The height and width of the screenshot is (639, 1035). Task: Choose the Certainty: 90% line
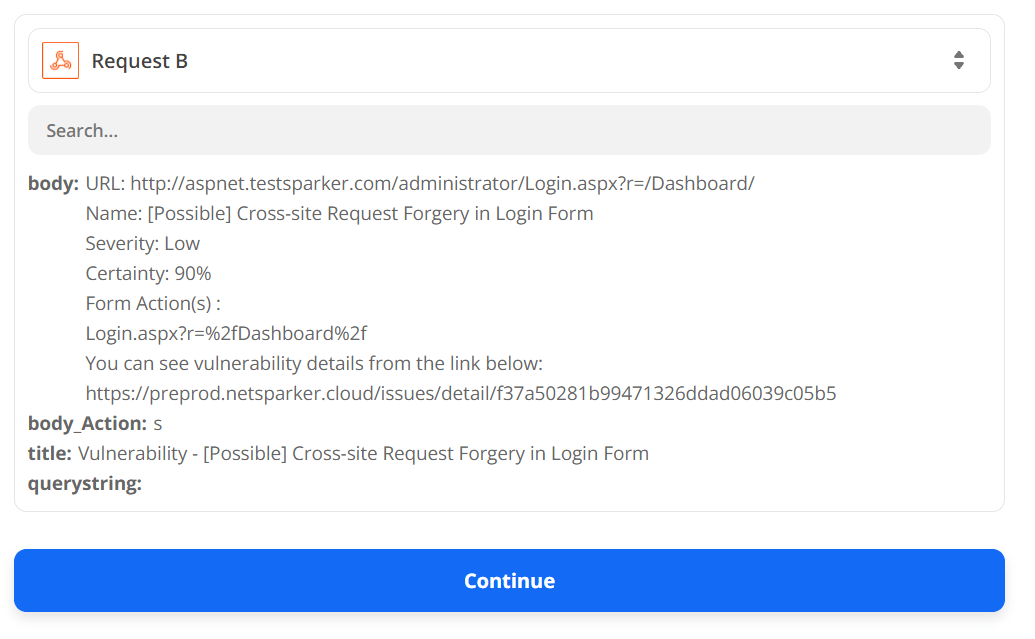click(148, 274)
